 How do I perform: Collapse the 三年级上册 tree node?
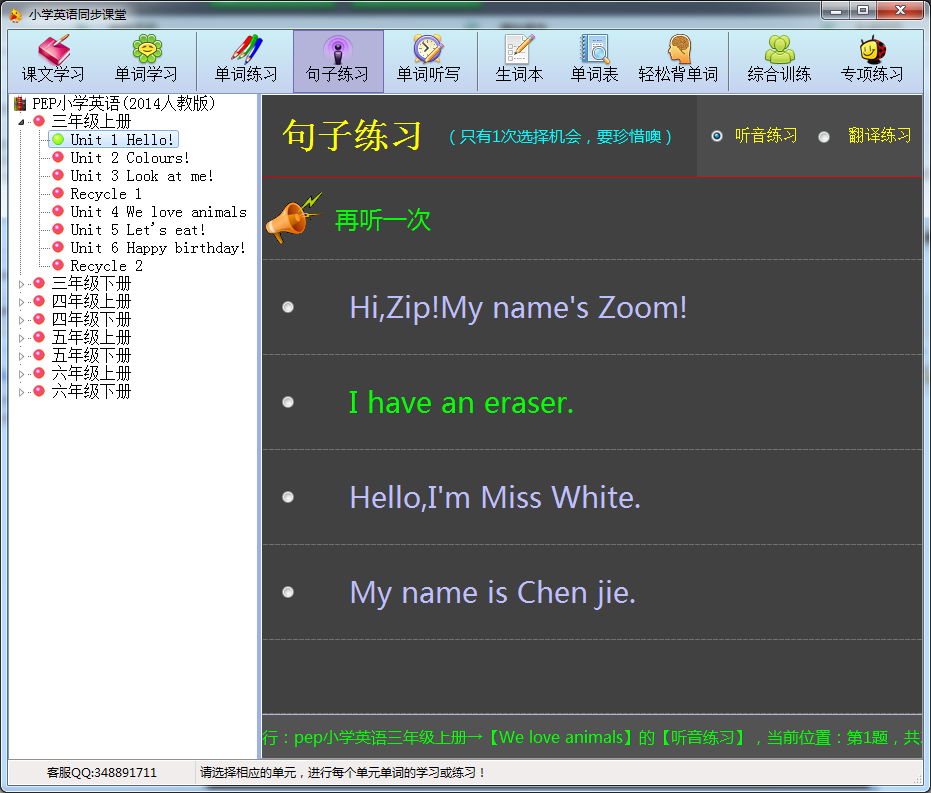point(22,122)
